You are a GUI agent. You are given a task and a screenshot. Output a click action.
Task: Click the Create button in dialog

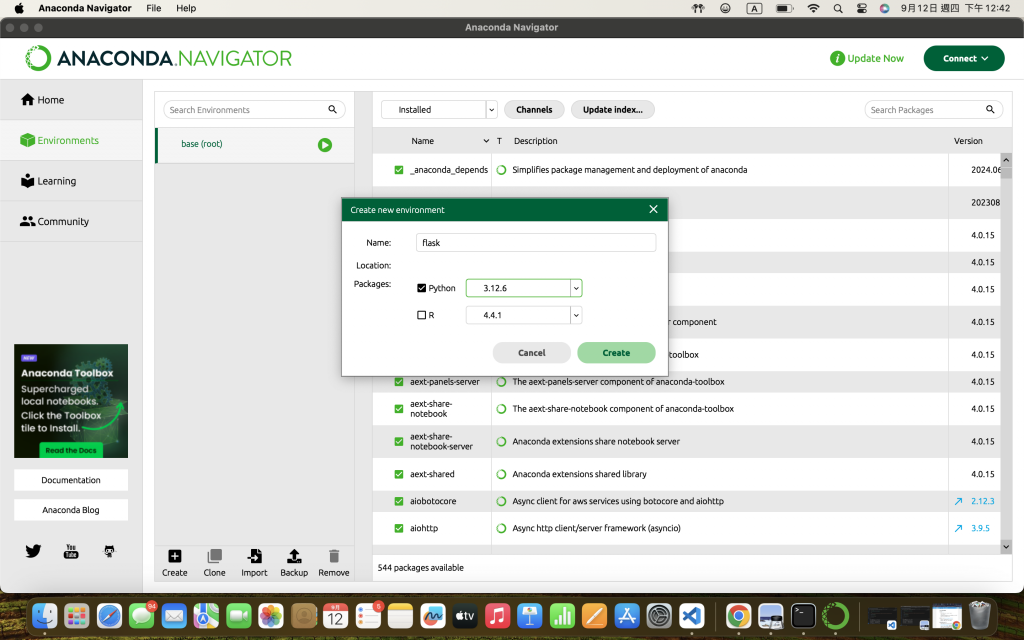pyautogui.click(x=616, y=353)
